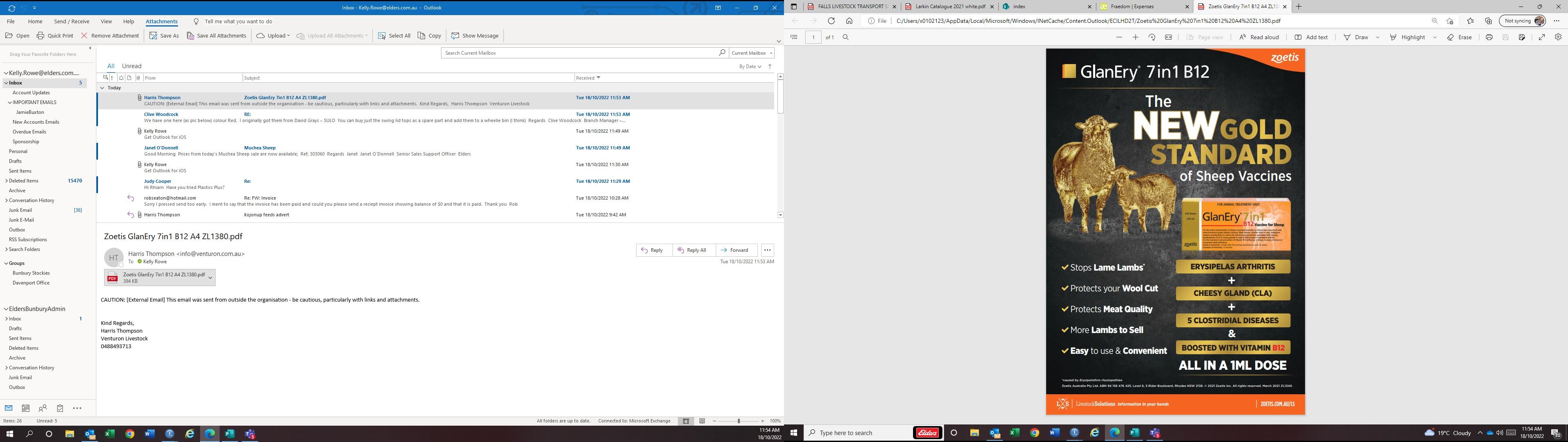This screenshot has width=1568, height=442.
Task: Collapse the Groups section
Action: [6, 263]
